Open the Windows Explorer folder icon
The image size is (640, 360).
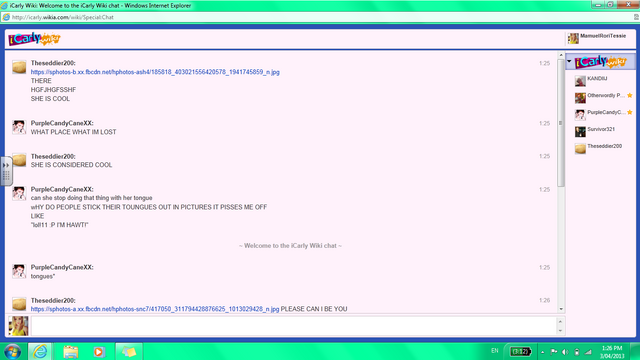click(x=70, y=351)
